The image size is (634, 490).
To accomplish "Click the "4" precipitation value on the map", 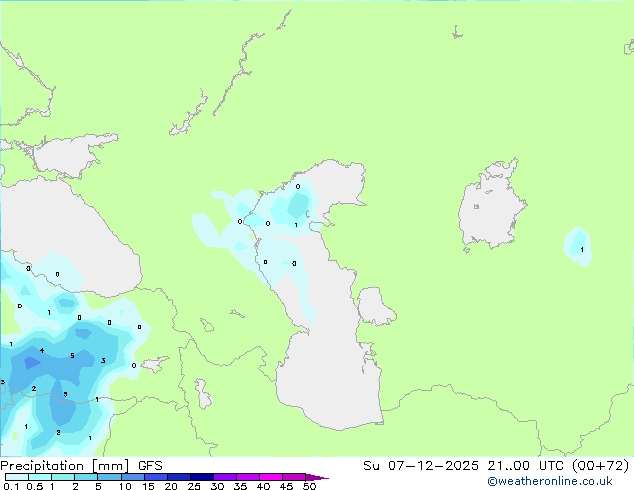I will pos(42,351).
